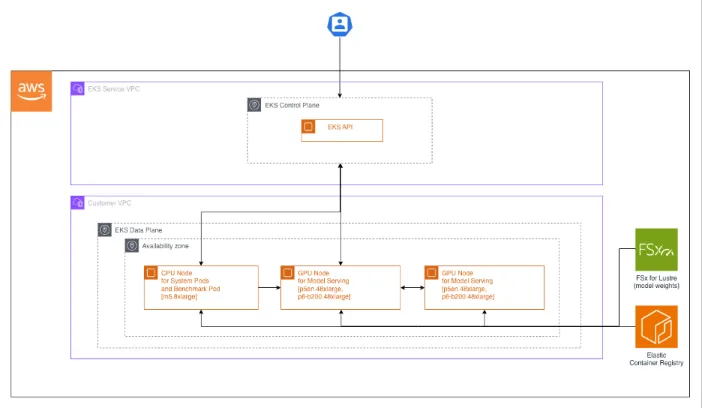Select the orange Elastic Container Registry icon
The height and width of the screenshot is (408, 702).
[656, 326]
